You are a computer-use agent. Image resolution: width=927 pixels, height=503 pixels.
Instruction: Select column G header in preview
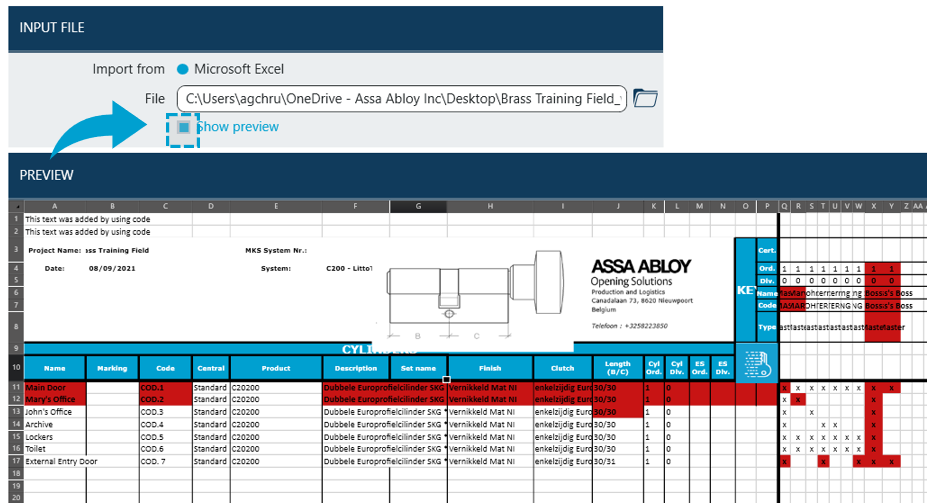[418, 206]
